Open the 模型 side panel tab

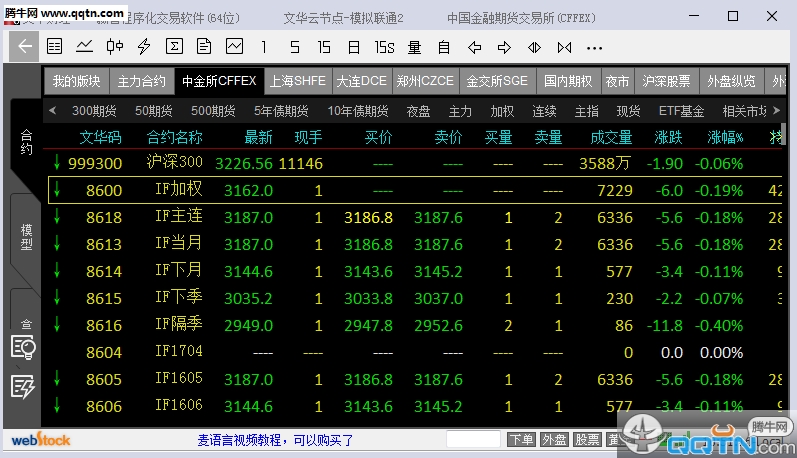[26, 237]
